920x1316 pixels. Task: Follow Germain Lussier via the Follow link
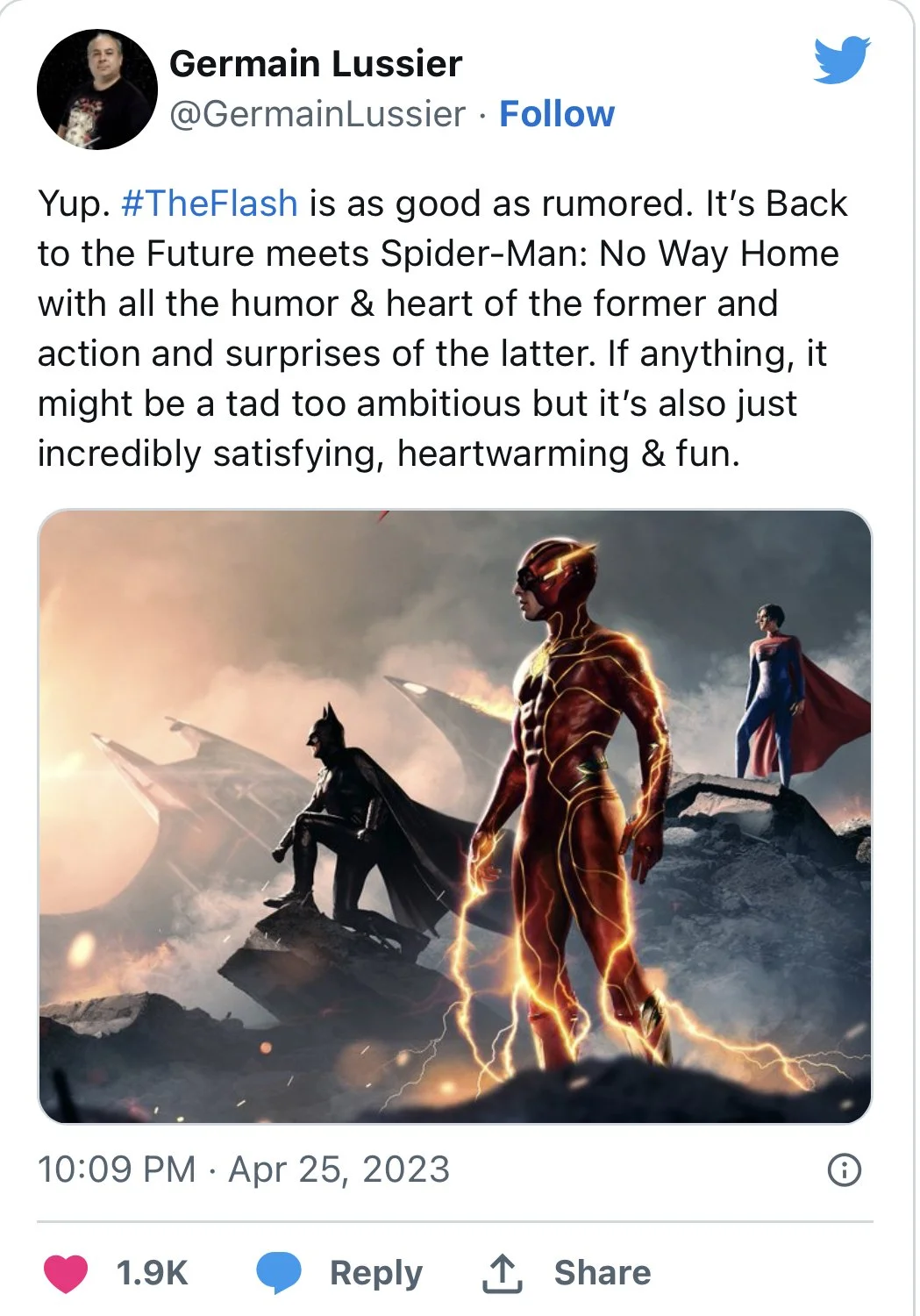[x=557, y=114]
